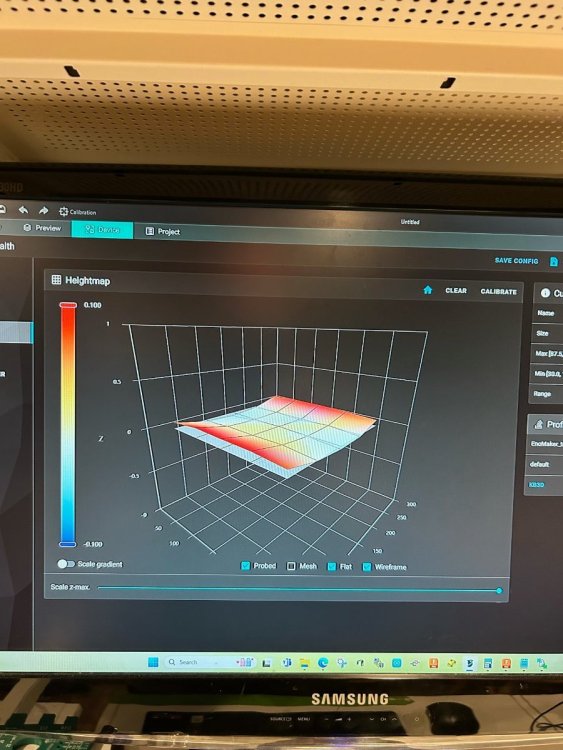Click the redo arrow icon
This screenshot has width=563, height=750.
click(44, 210)
